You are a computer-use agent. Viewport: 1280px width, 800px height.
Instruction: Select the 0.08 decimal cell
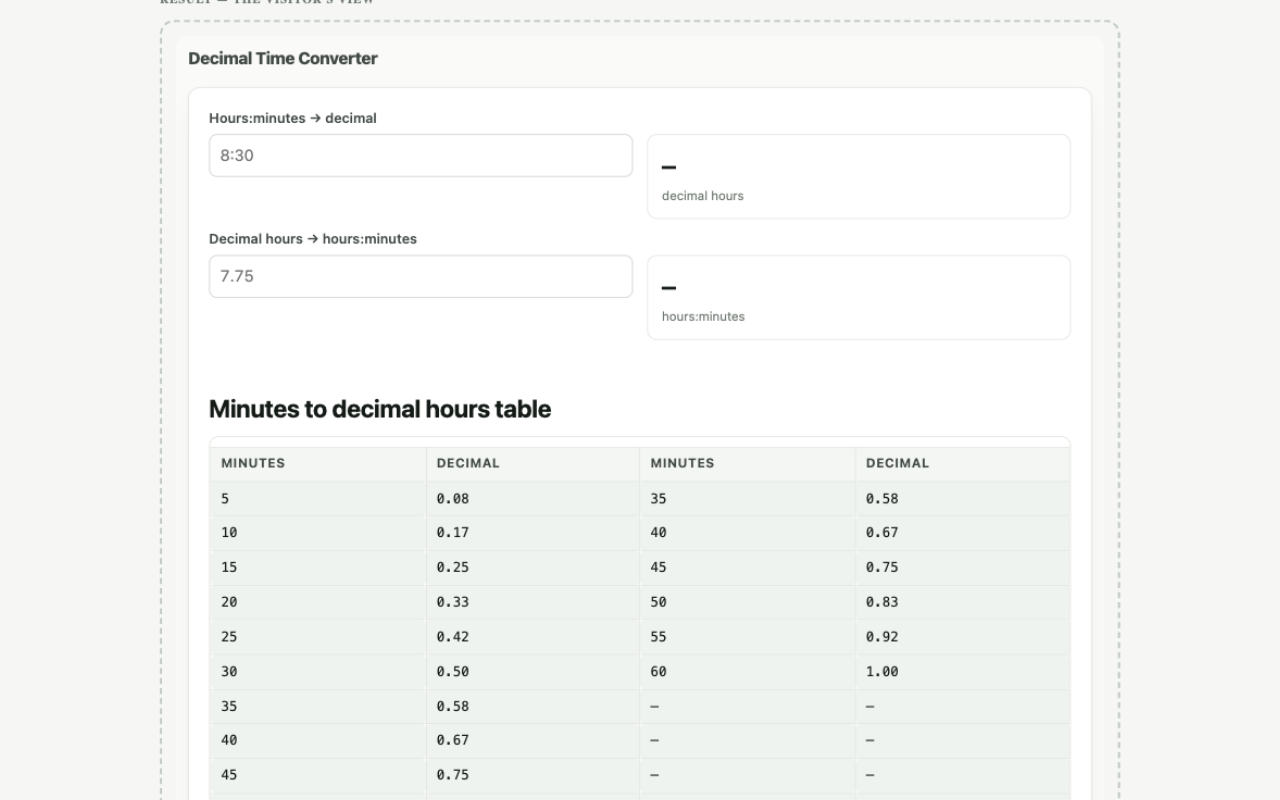tap(533, 498)
